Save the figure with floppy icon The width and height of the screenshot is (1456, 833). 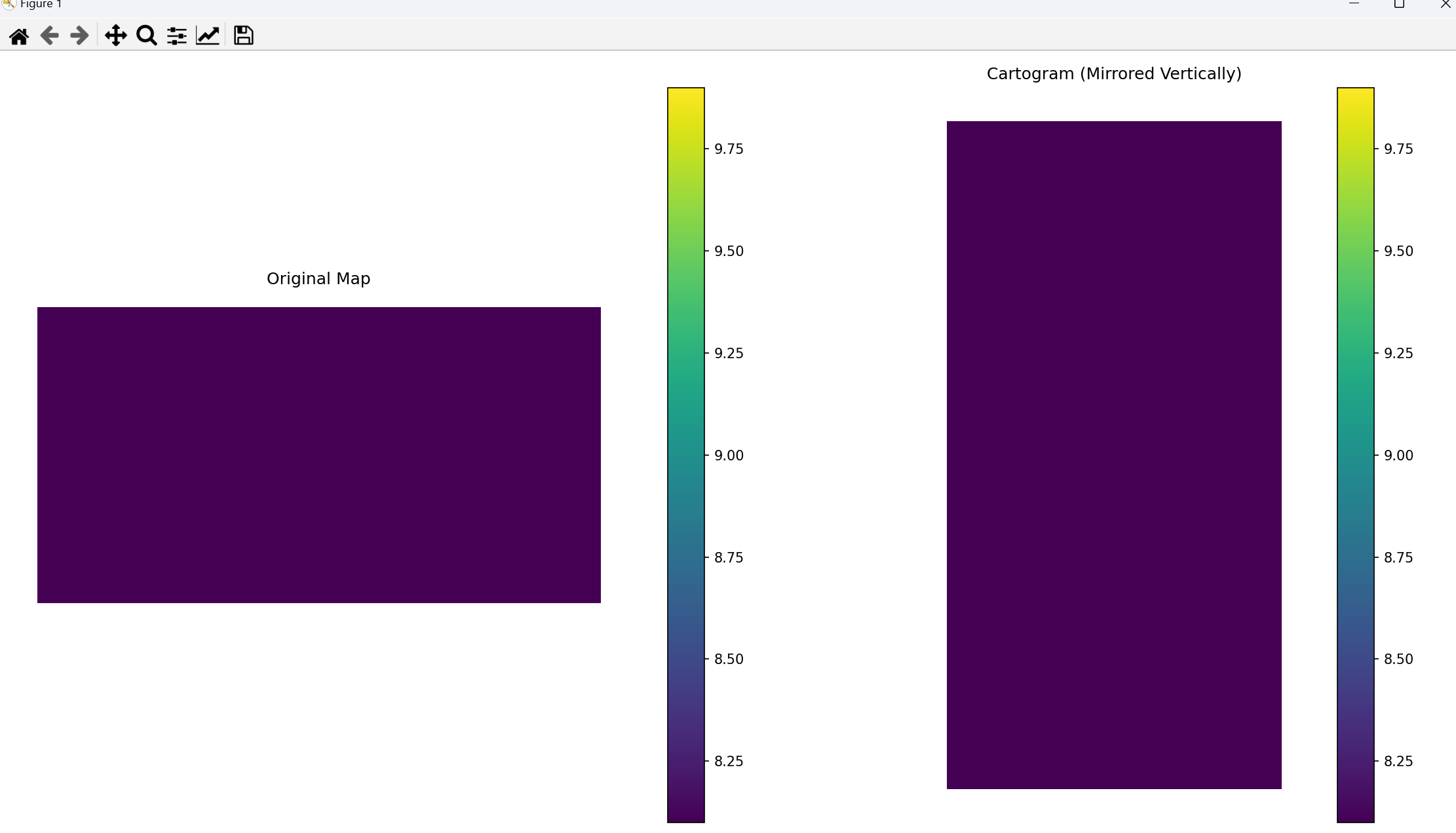coord(243,35)
